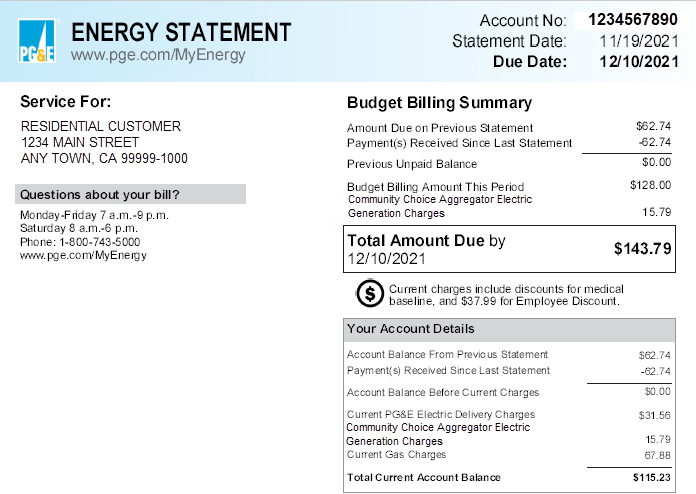Click the PG&E logo
Screen dimensions: 696x494
38,41
